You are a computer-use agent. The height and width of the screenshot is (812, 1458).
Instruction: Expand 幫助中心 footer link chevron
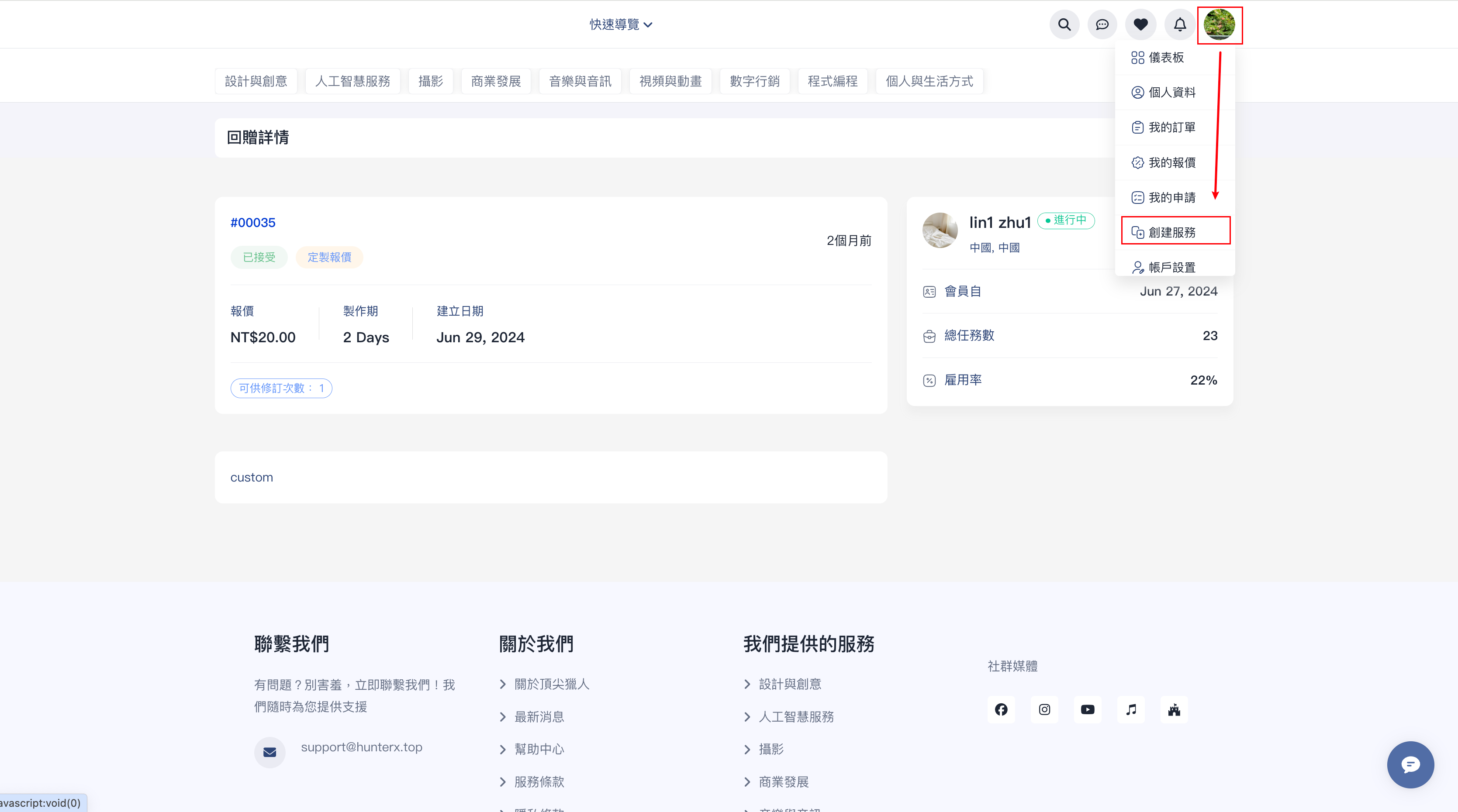[503, 749]
